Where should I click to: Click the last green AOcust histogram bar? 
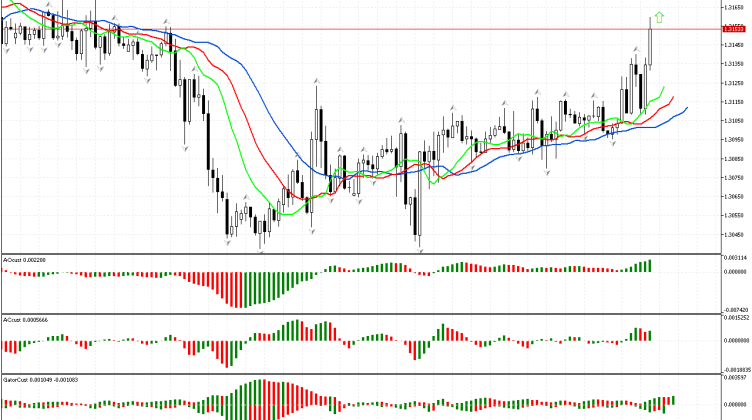click(x=648, y=265)
